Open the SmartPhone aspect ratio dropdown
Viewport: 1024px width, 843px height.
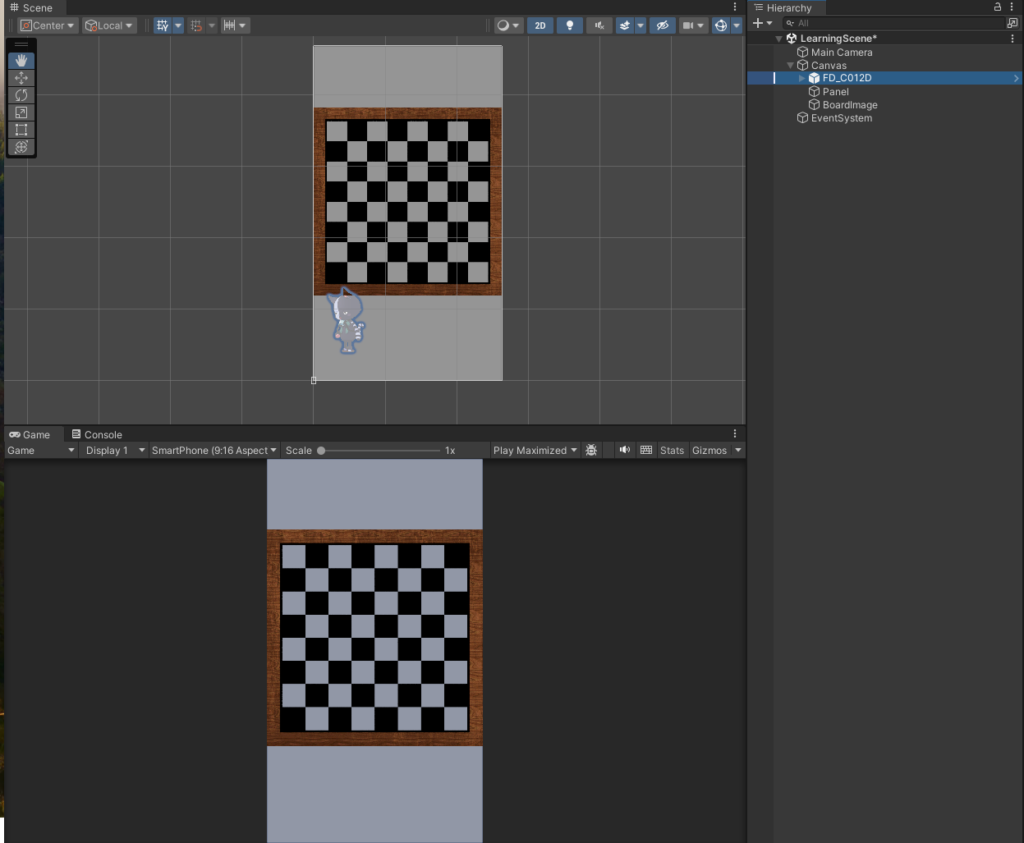click(x=214, y=450)
